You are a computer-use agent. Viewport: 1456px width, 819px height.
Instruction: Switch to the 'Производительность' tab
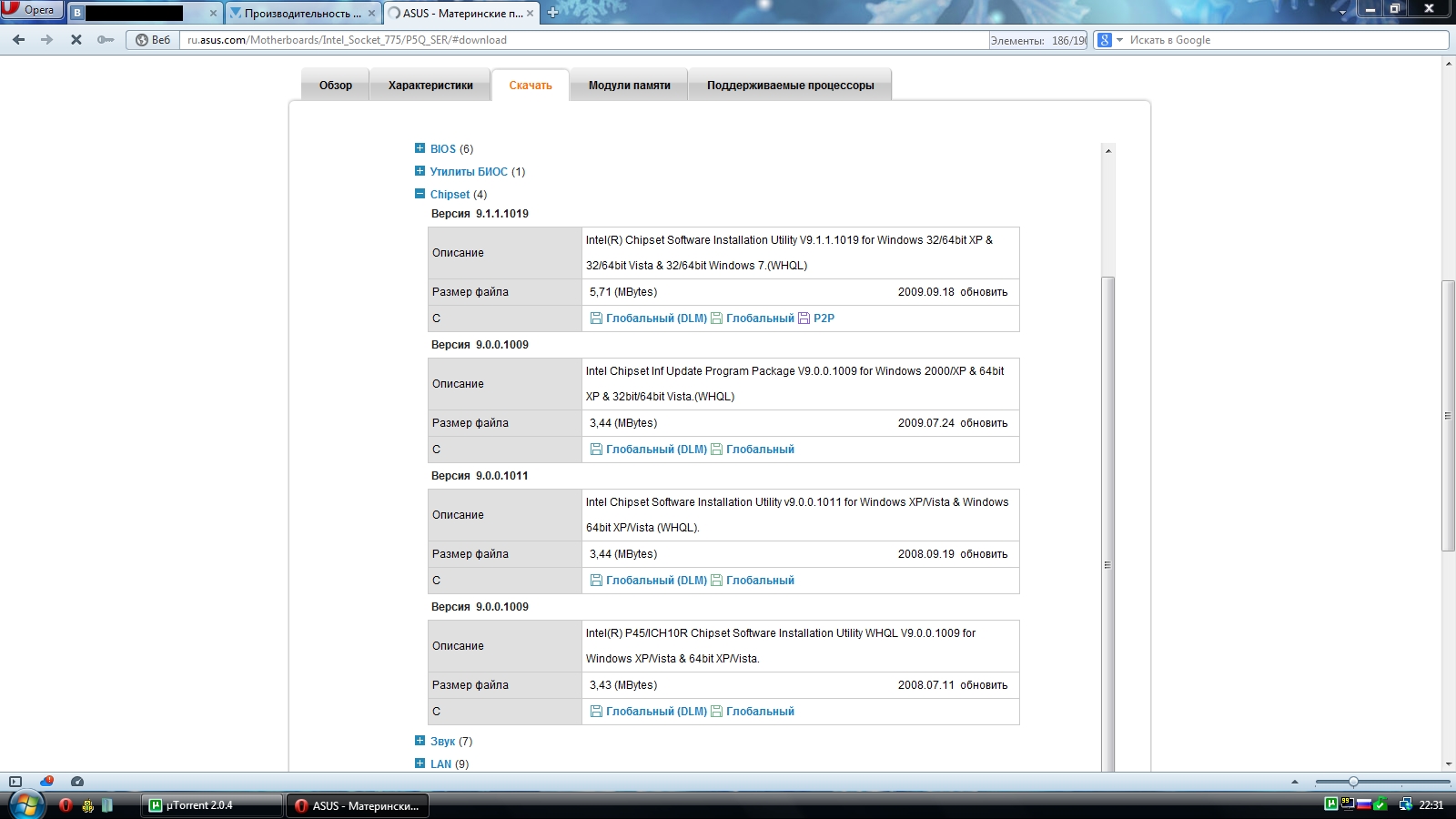(x=302, y=14)
